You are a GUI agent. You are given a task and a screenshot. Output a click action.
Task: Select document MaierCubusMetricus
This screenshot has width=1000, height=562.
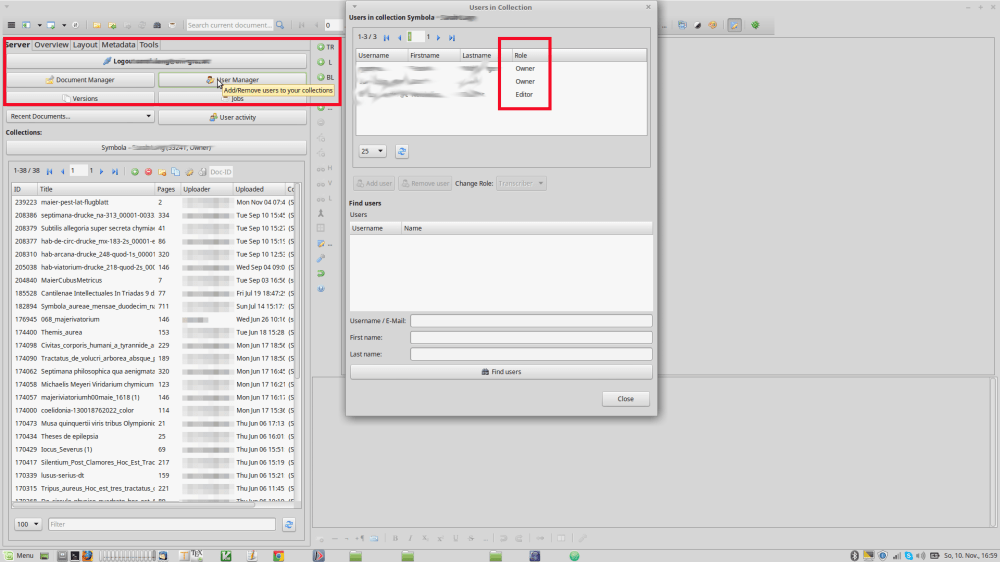[153, 280]
